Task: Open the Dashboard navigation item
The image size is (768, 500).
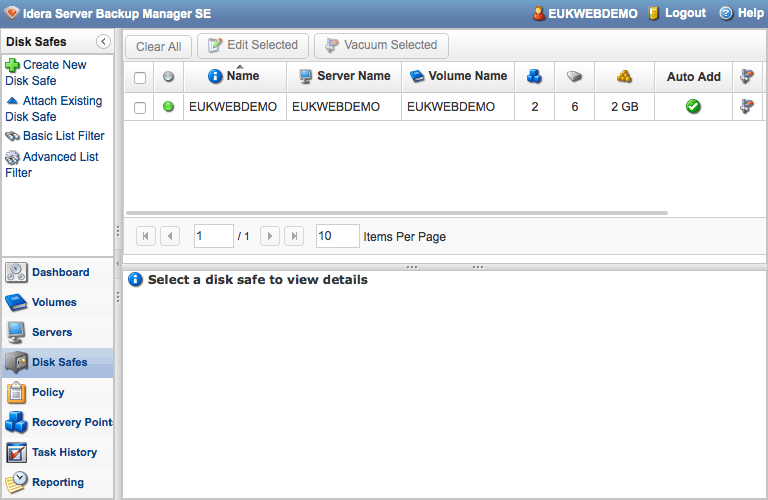Action: tap(58, 272)
